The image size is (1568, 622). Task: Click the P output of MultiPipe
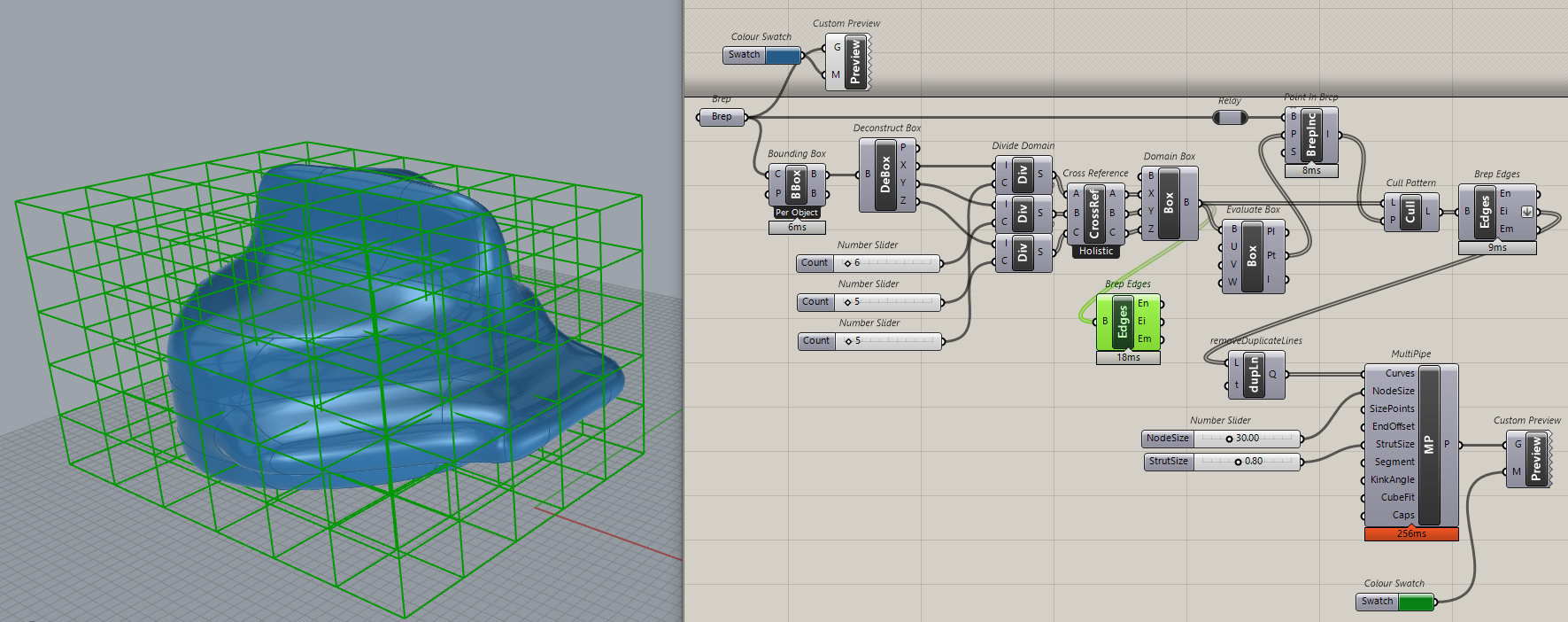tap(1447, 445)
